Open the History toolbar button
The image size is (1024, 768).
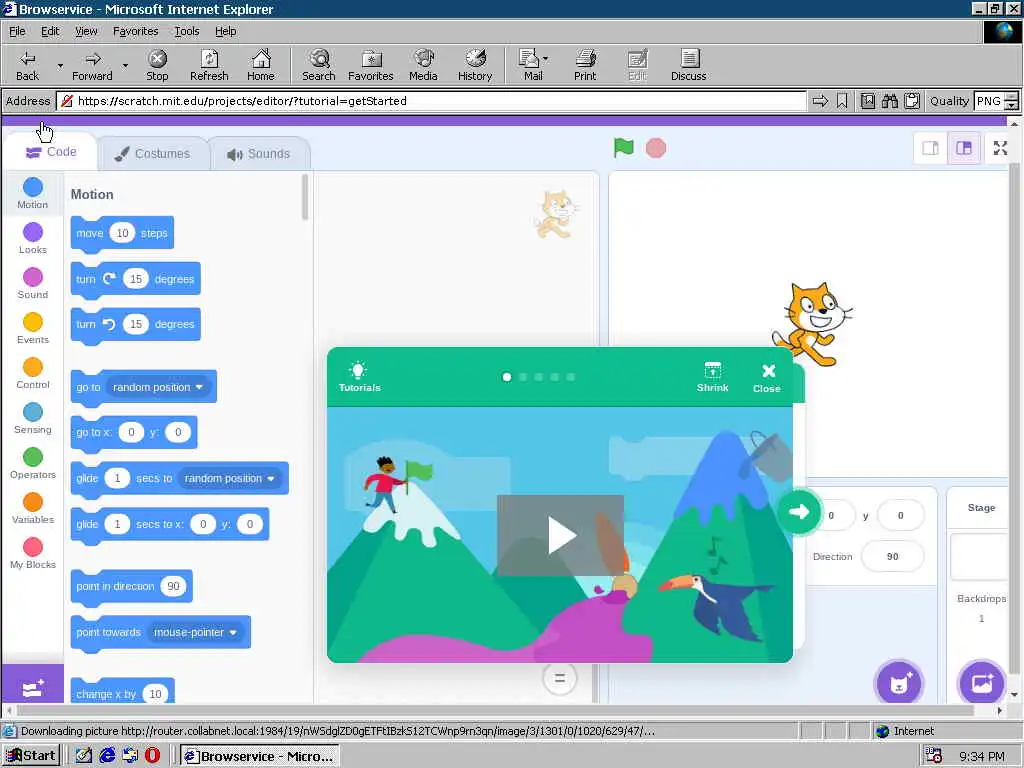click(475, 65)
